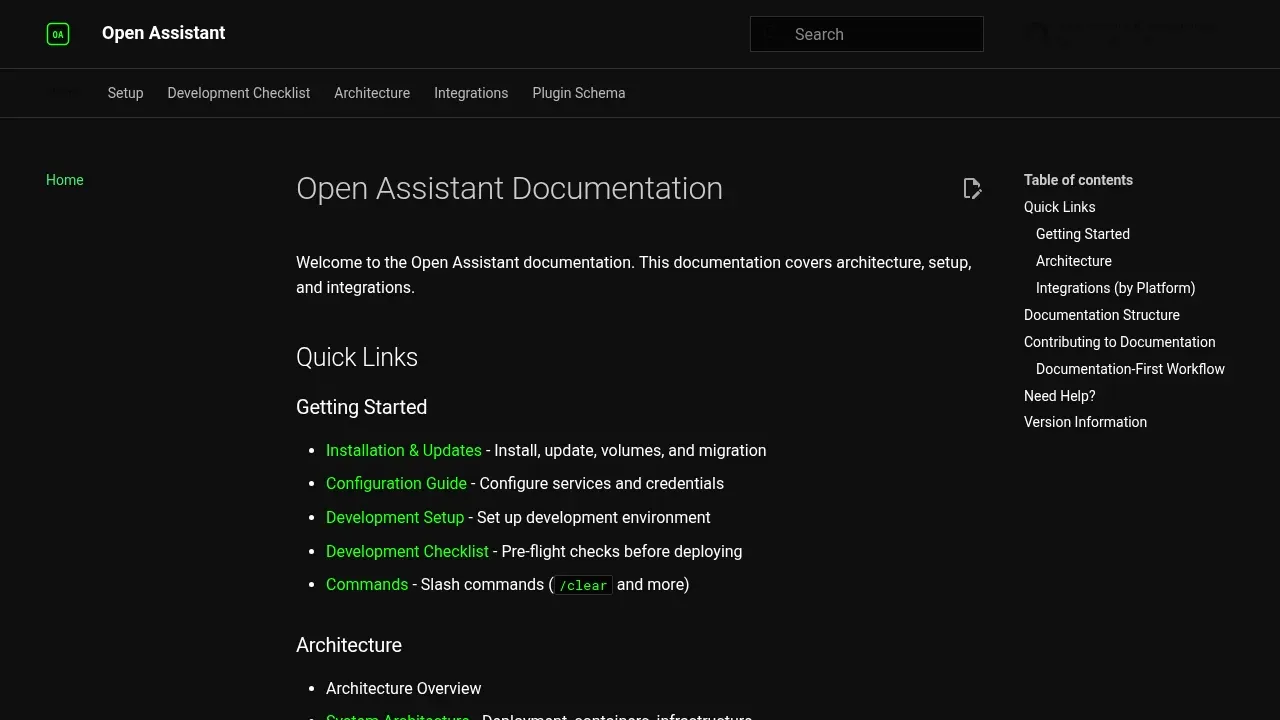Open the Commands link

[x=367, y=584]
